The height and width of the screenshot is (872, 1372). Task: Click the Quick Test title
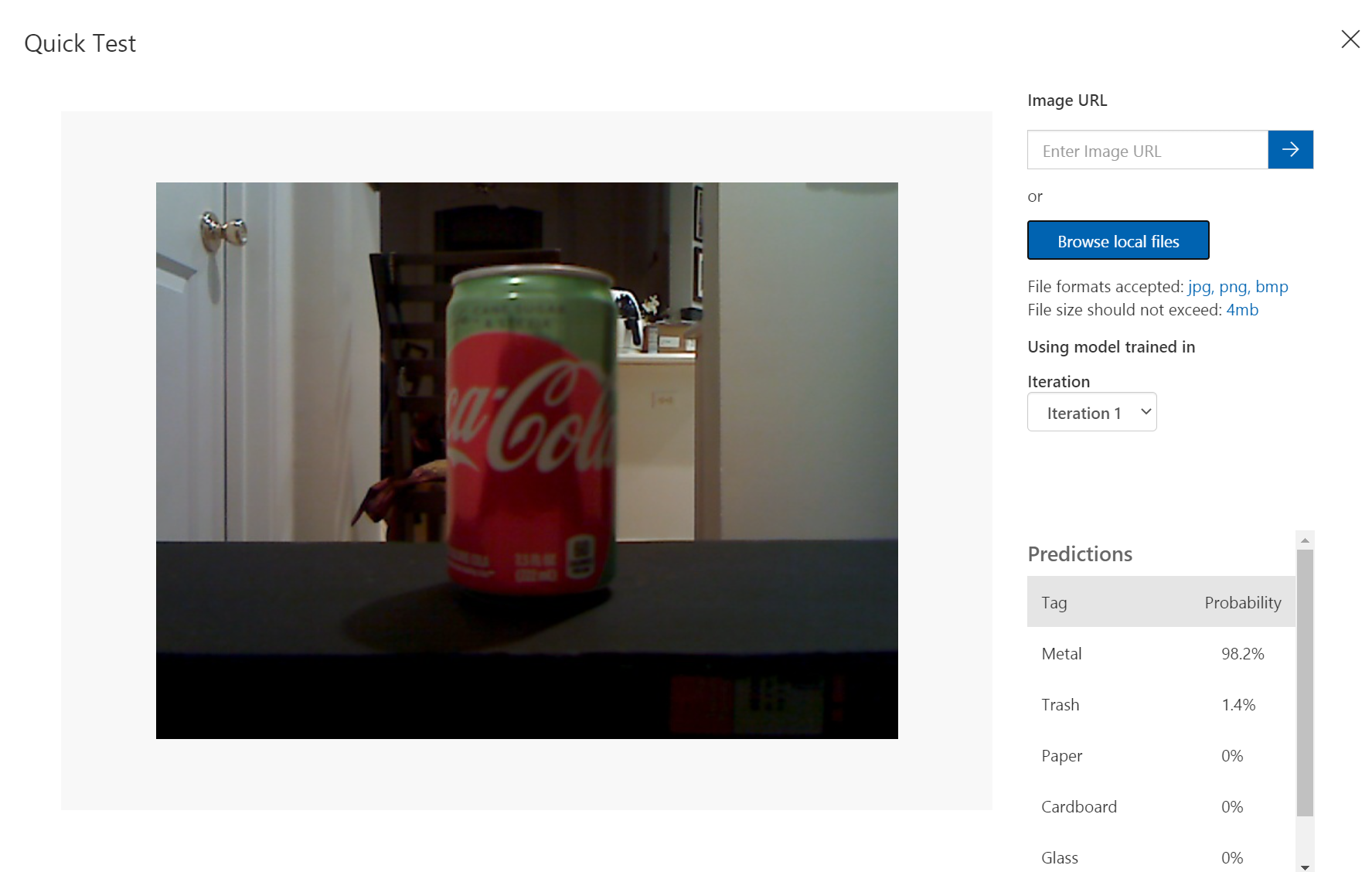(x=80, y=43)
